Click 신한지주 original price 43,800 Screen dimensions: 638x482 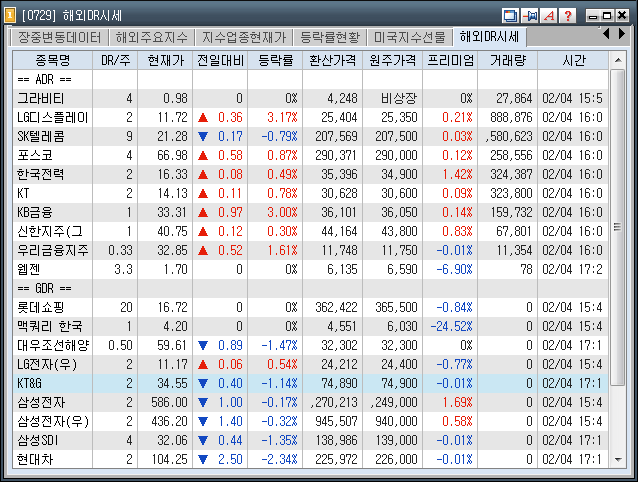click(399, 231)
